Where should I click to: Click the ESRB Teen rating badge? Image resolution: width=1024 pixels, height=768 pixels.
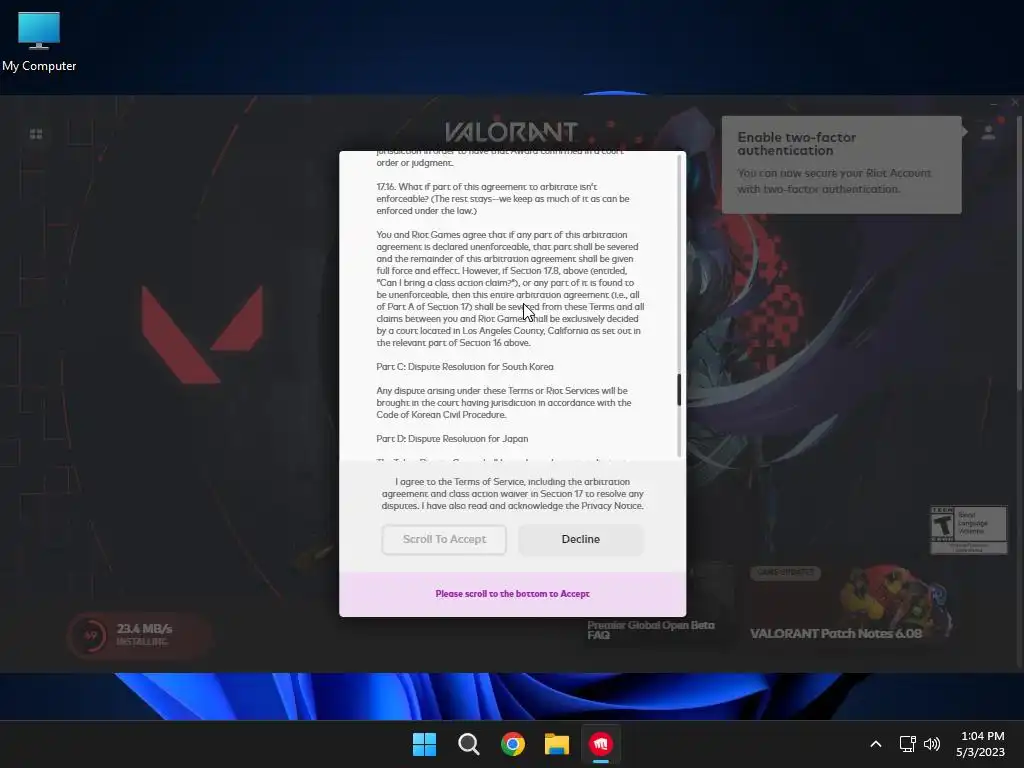click(x=968, y=530)
